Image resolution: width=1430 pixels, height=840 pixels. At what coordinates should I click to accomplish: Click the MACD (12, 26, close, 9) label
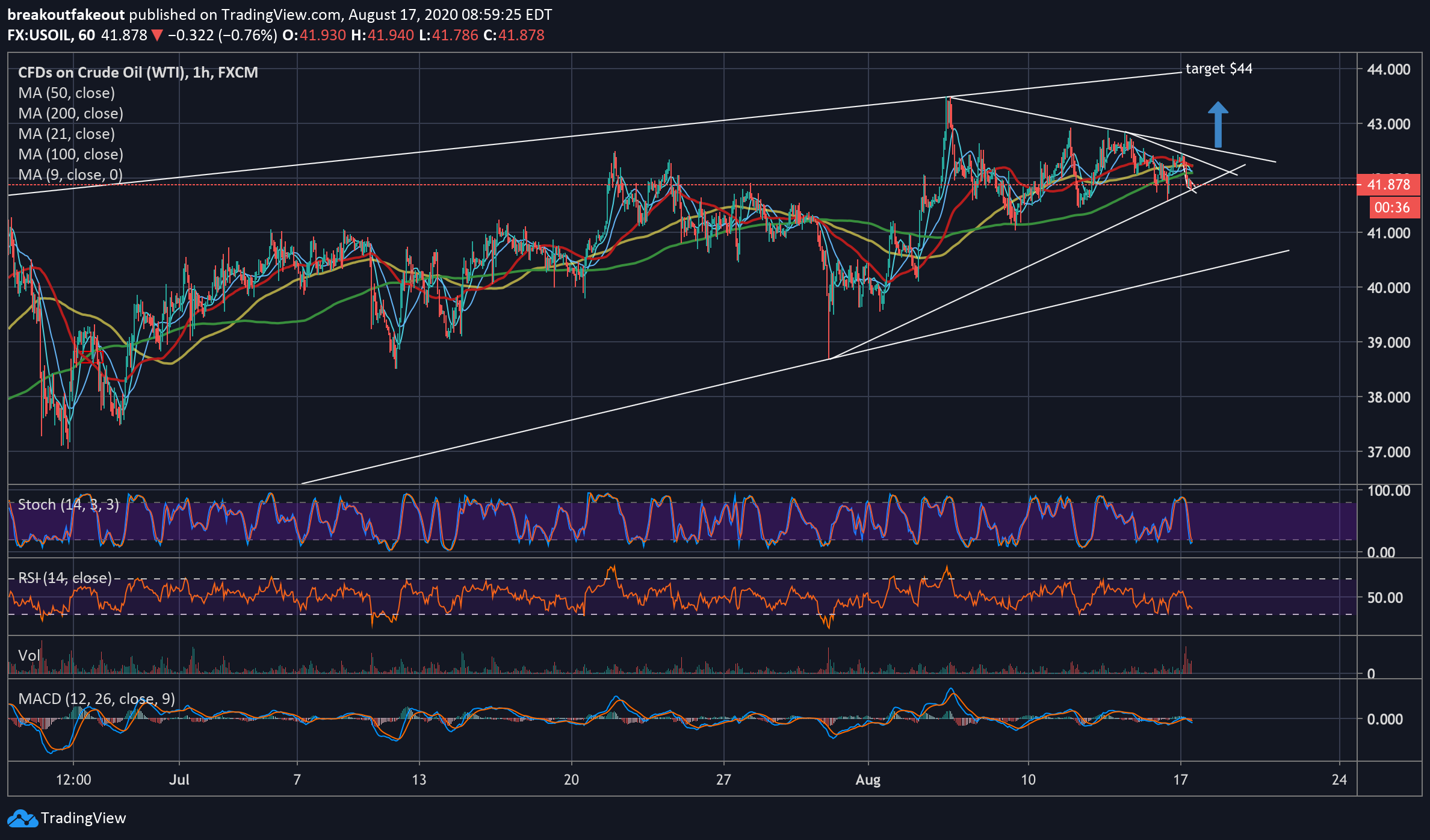(97, 699)
